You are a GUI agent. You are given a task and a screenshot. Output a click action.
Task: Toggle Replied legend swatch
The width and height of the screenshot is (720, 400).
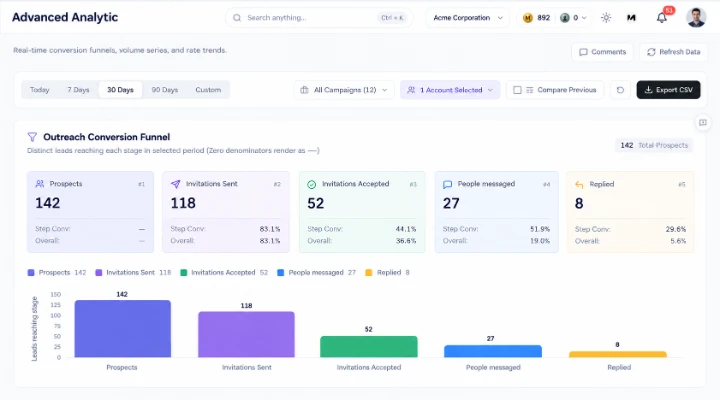[368, 272]
